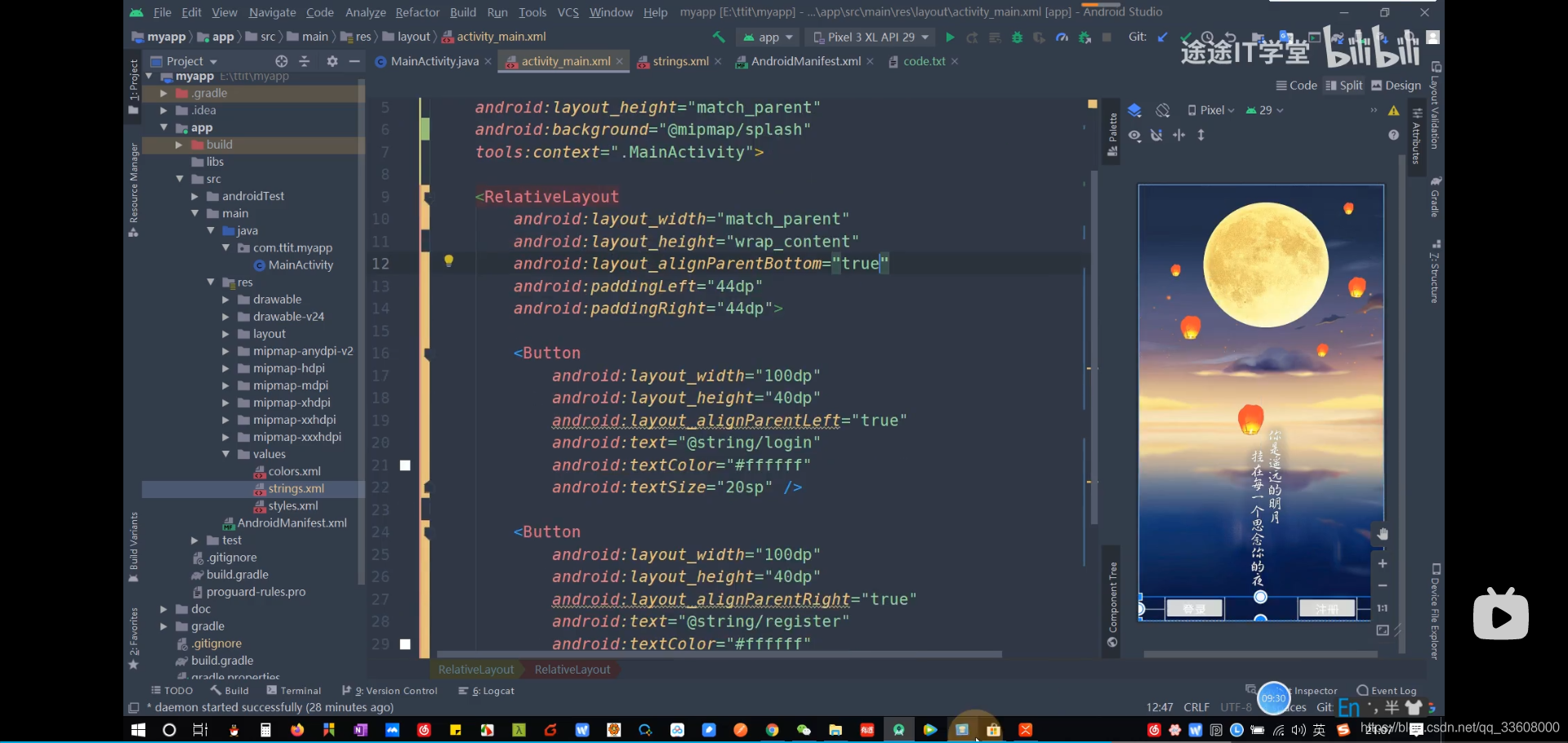Open the Windows Start menu
Image resolution: width=1568 pixels, height=743 pixels.
(x=138, y=730)
